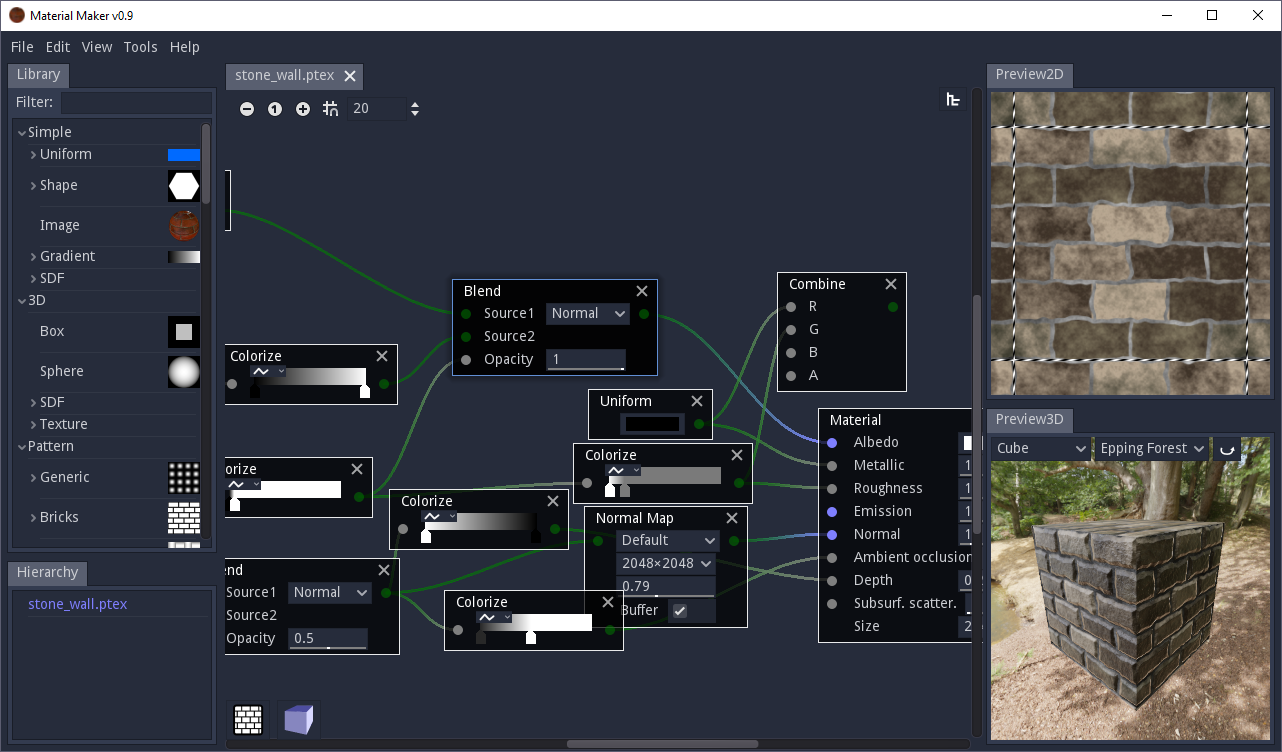Open the Tools menu
Image resolution: width=1282 pixels, height=752 pixels.
click(x=141, y=47)
